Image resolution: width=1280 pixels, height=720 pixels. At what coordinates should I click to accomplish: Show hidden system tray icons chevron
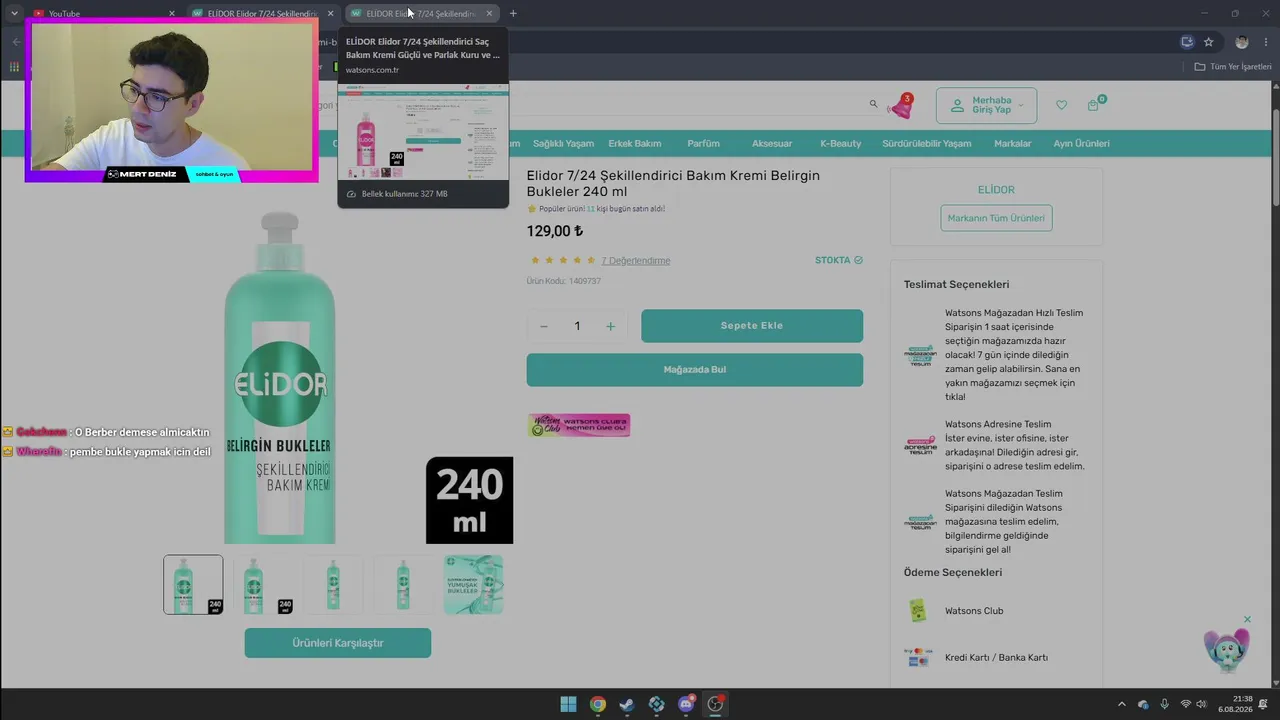point(1121,704)
